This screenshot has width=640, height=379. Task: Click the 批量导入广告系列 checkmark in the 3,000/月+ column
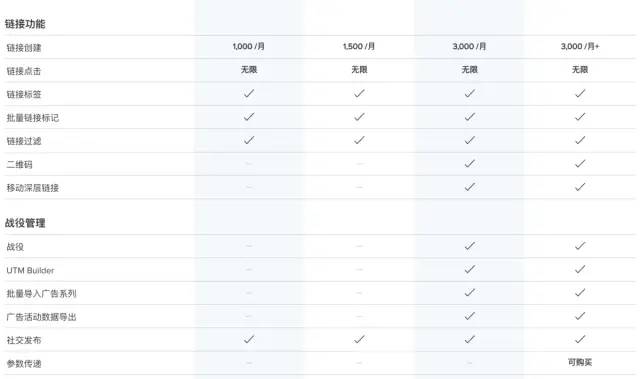tap(580, 293)
